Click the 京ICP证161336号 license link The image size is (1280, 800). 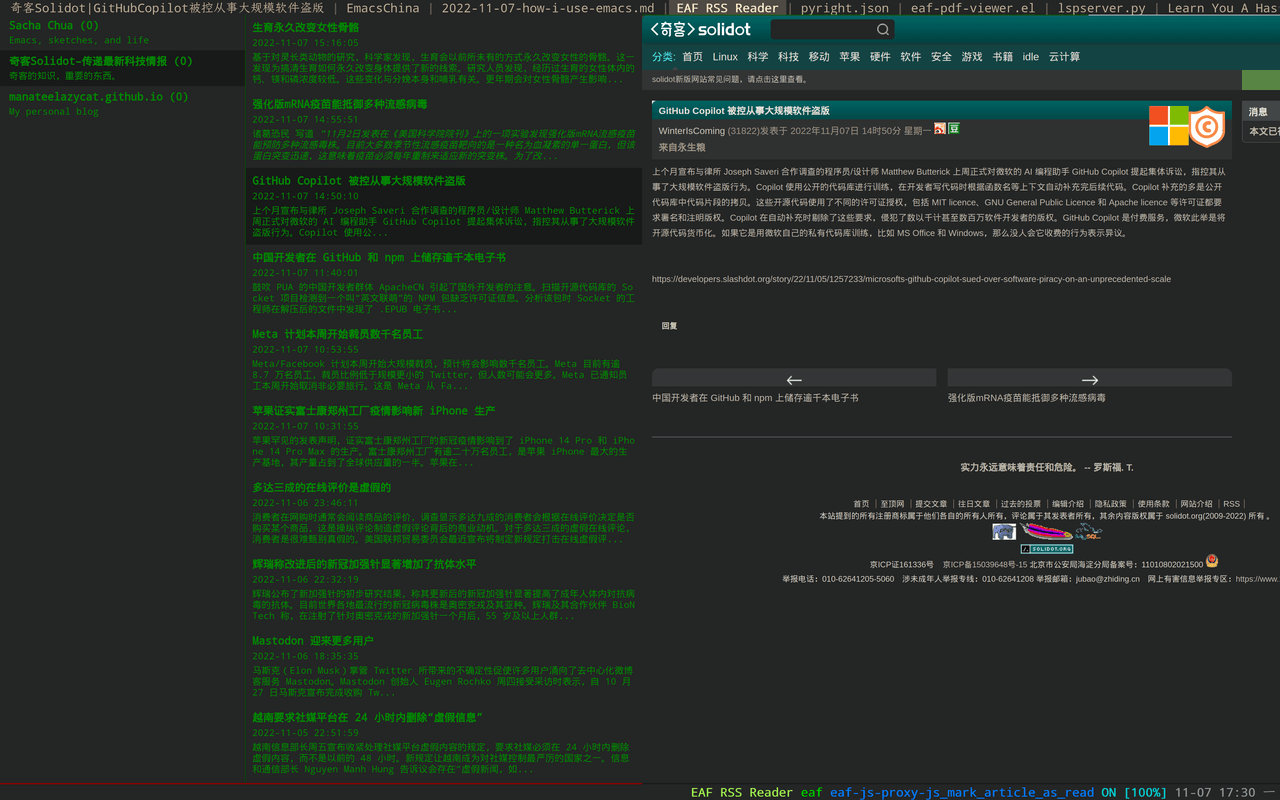tap(901, 565)
